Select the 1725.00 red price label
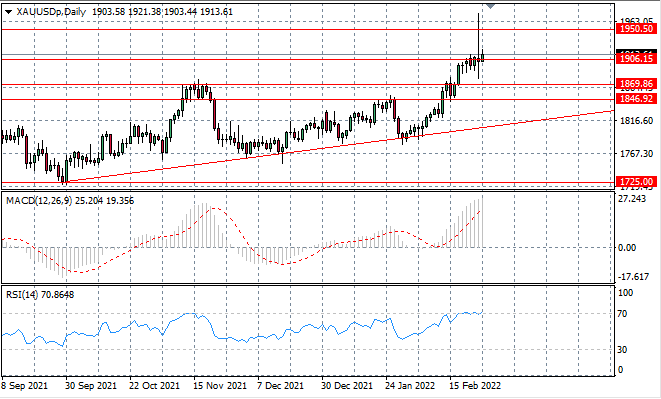 [637, 182]
